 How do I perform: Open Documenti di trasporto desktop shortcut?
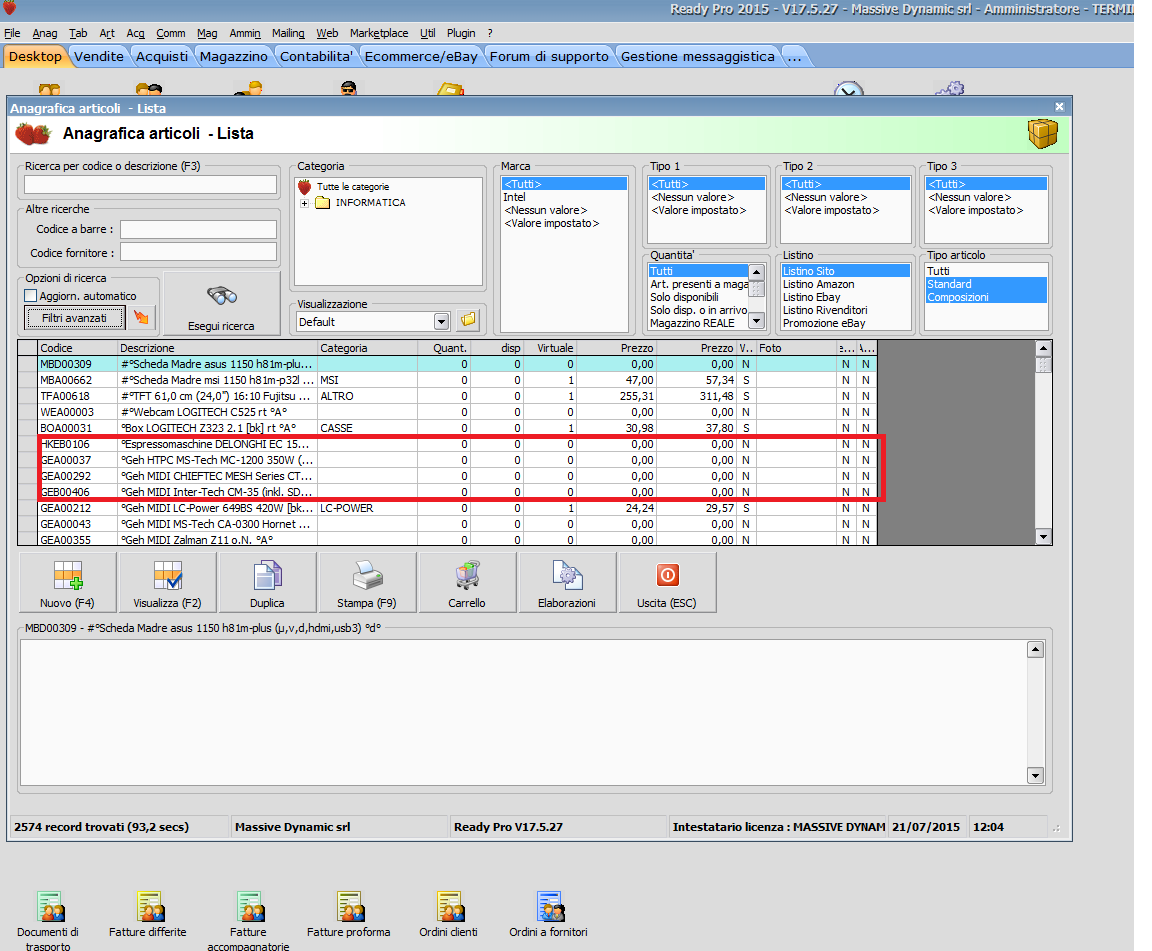(48, 920)
